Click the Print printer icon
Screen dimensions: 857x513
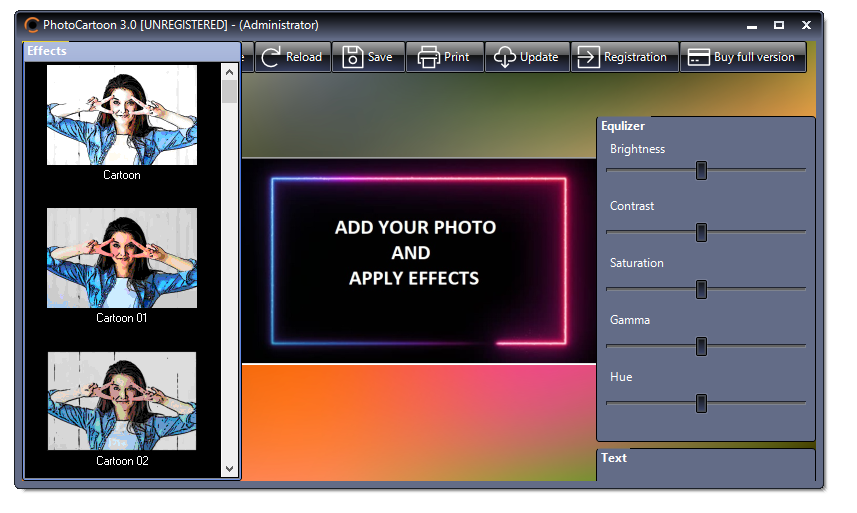[x=429, y=57]
